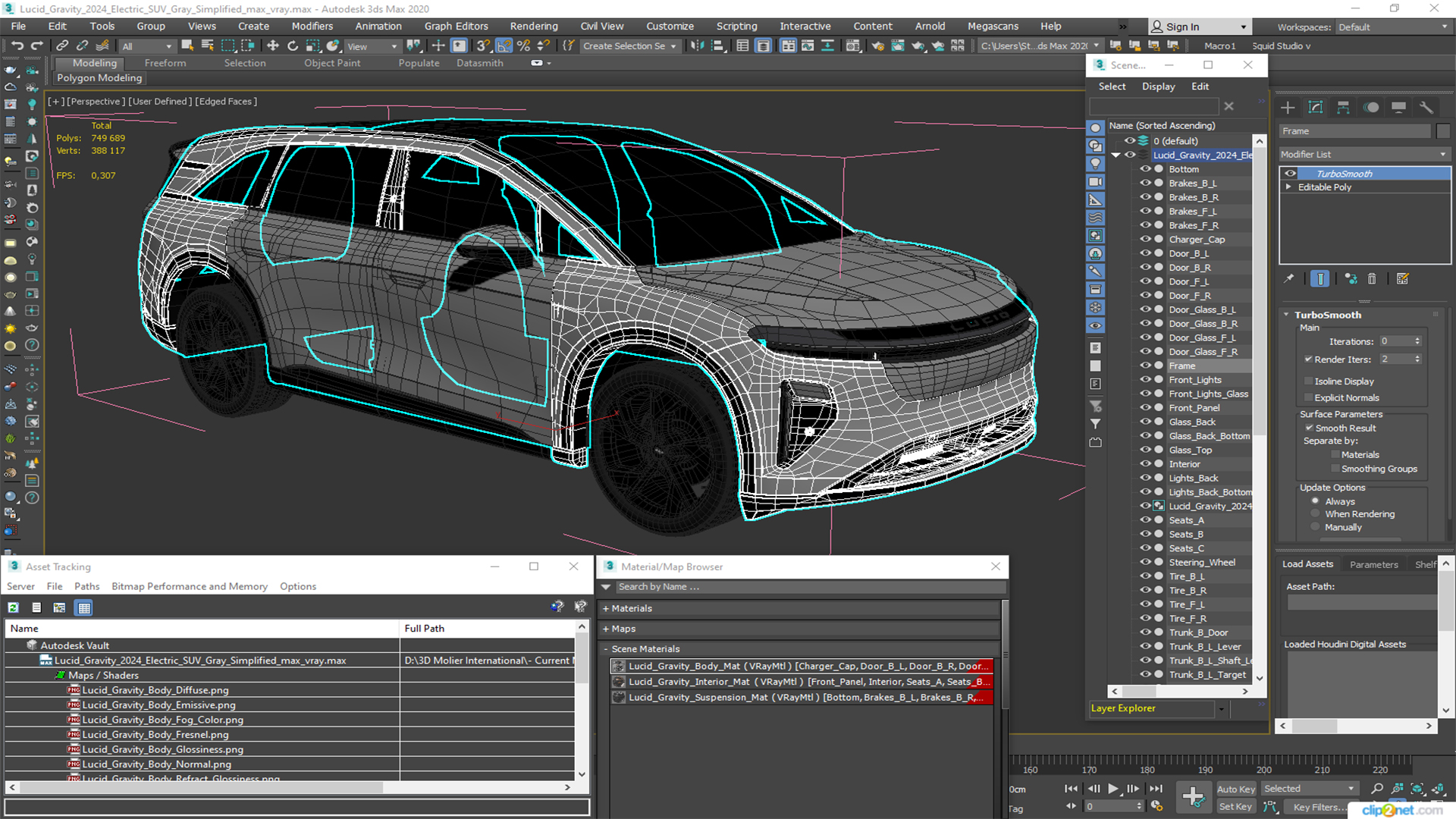The image size is (1456, 819).
Task: Click Sign In button
Action: [x=1200, y=27]
